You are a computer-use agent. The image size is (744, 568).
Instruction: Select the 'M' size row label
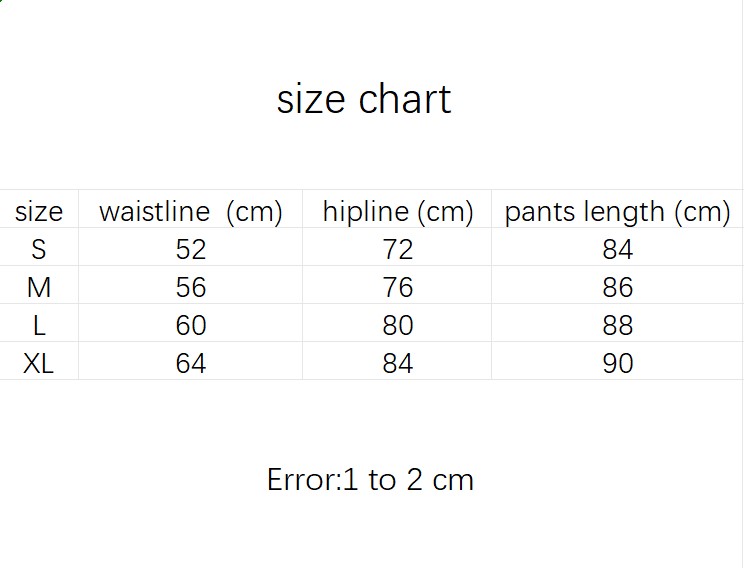tap(39, 287)
